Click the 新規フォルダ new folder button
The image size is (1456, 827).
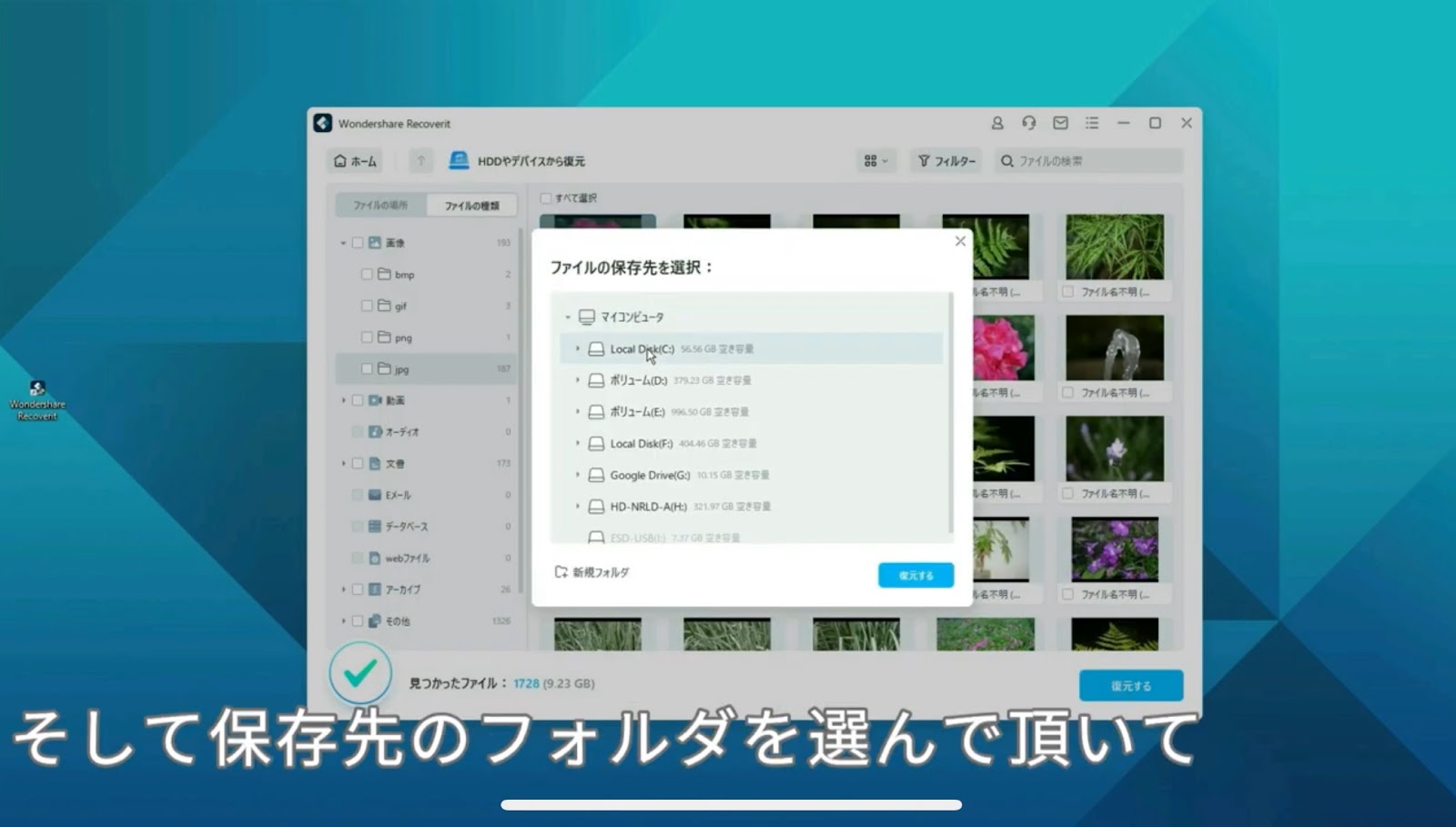[x=591, y=572]
